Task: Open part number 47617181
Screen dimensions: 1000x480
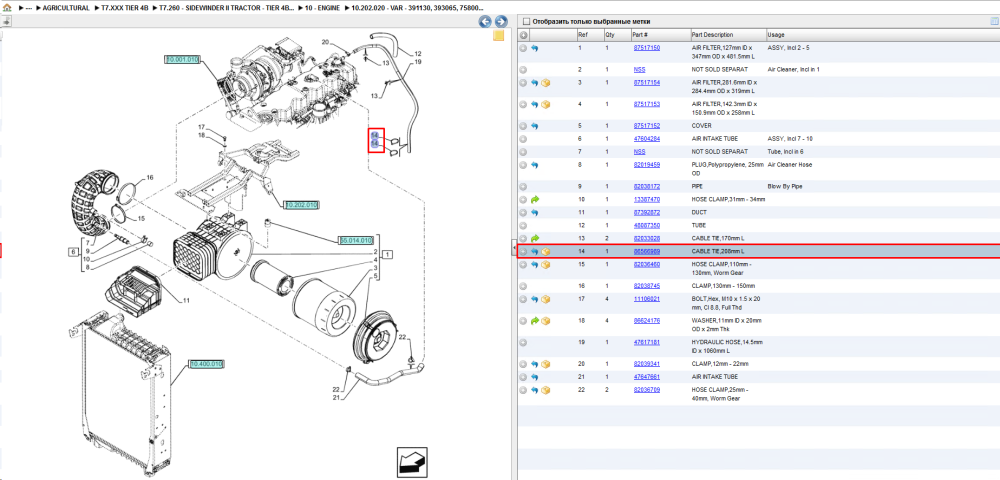Action: (x=647, y=342)
